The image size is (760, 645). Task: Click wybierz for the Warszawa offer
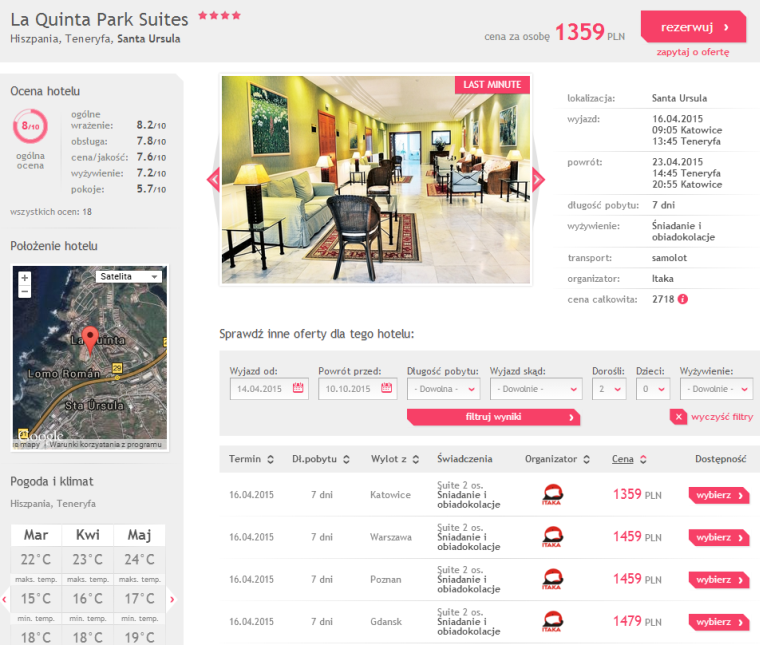pos(719,537)
